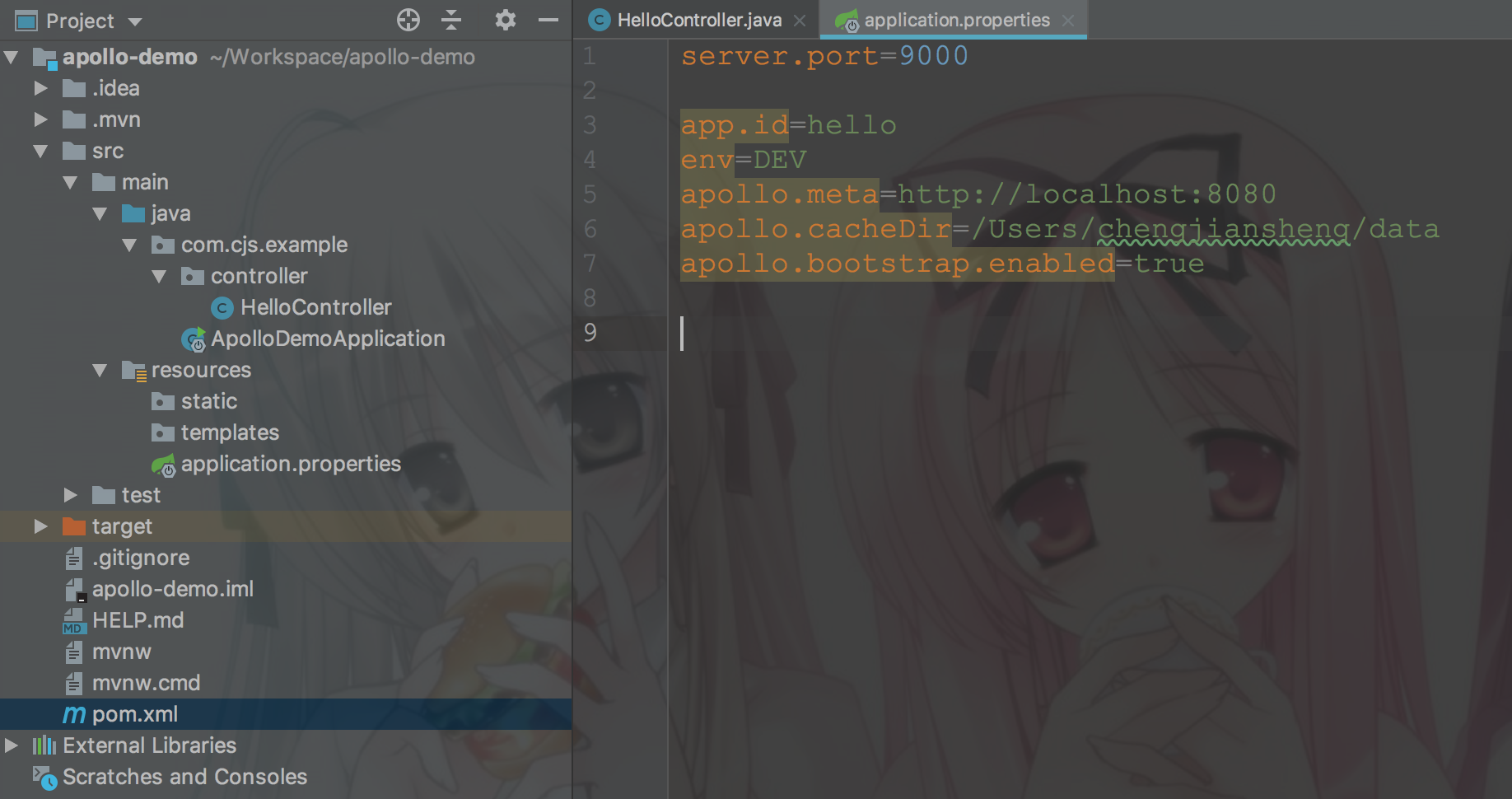This screenshot has width=1512, height=799.
Task: Click application.properties Spring leaf icon in tree
Action: pos(163,465)
